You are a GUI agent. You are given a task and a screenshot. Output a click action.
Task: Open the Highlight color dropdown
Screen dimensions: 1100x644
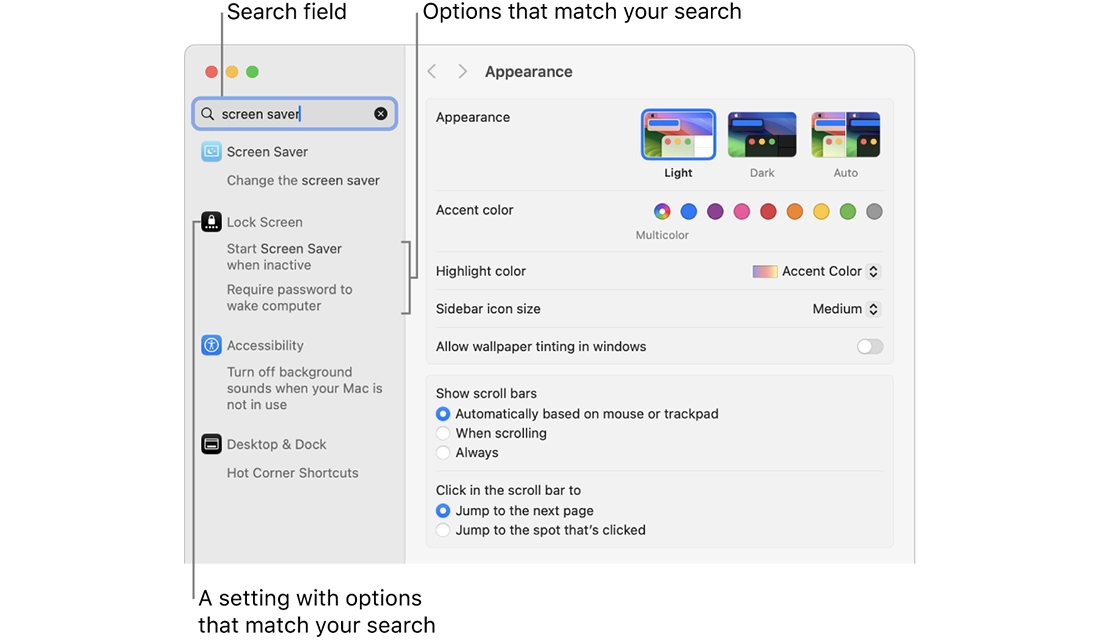point(816,271)
